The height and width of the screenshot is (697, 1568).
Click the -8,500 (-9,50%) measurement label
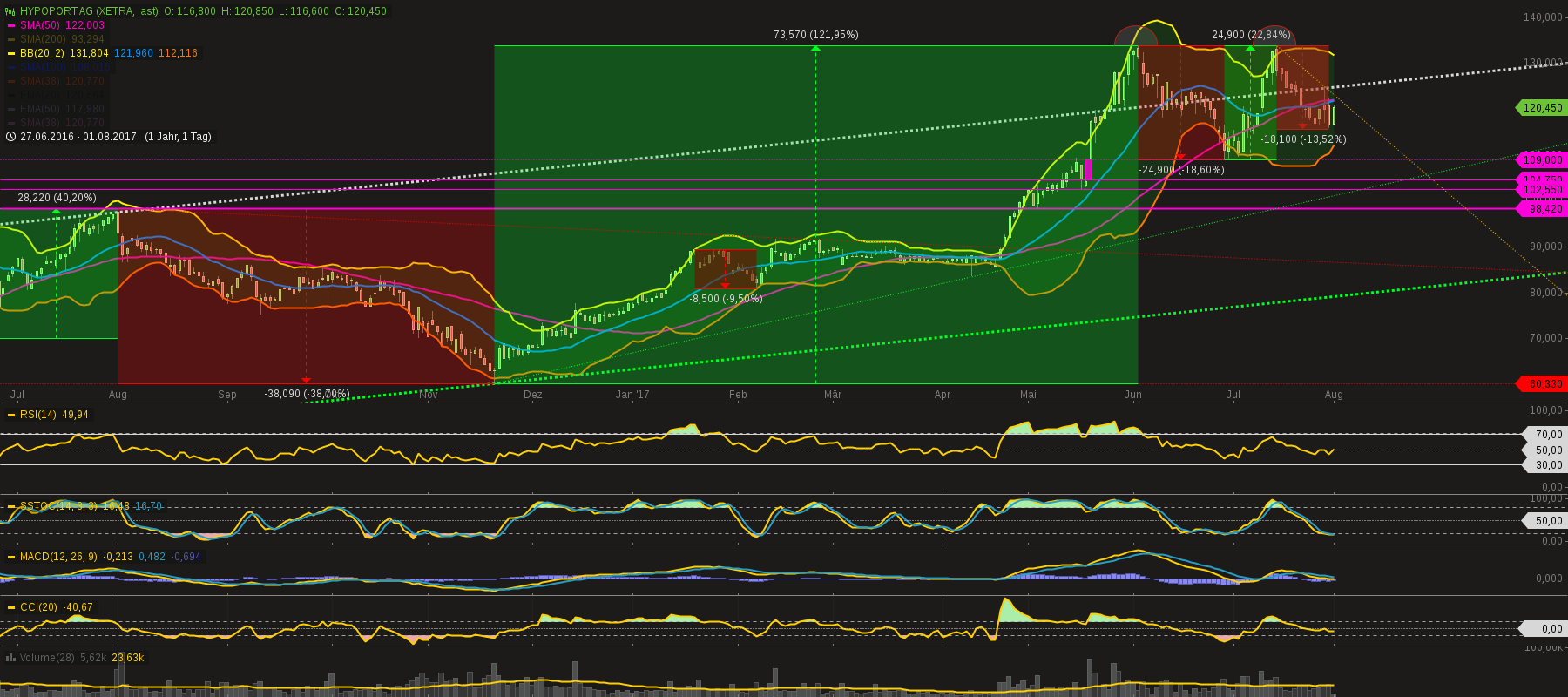[726, 299]
